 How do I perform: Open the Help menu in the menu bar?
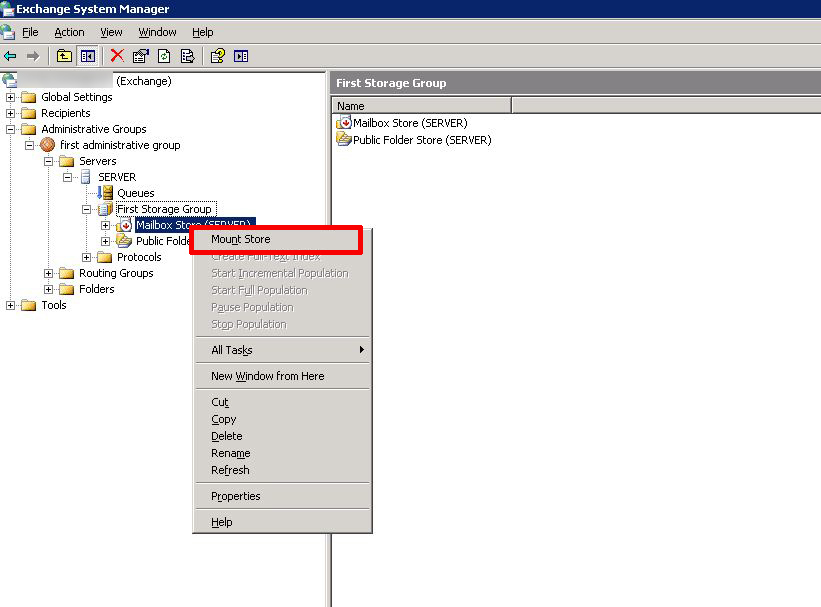[203, 32]
